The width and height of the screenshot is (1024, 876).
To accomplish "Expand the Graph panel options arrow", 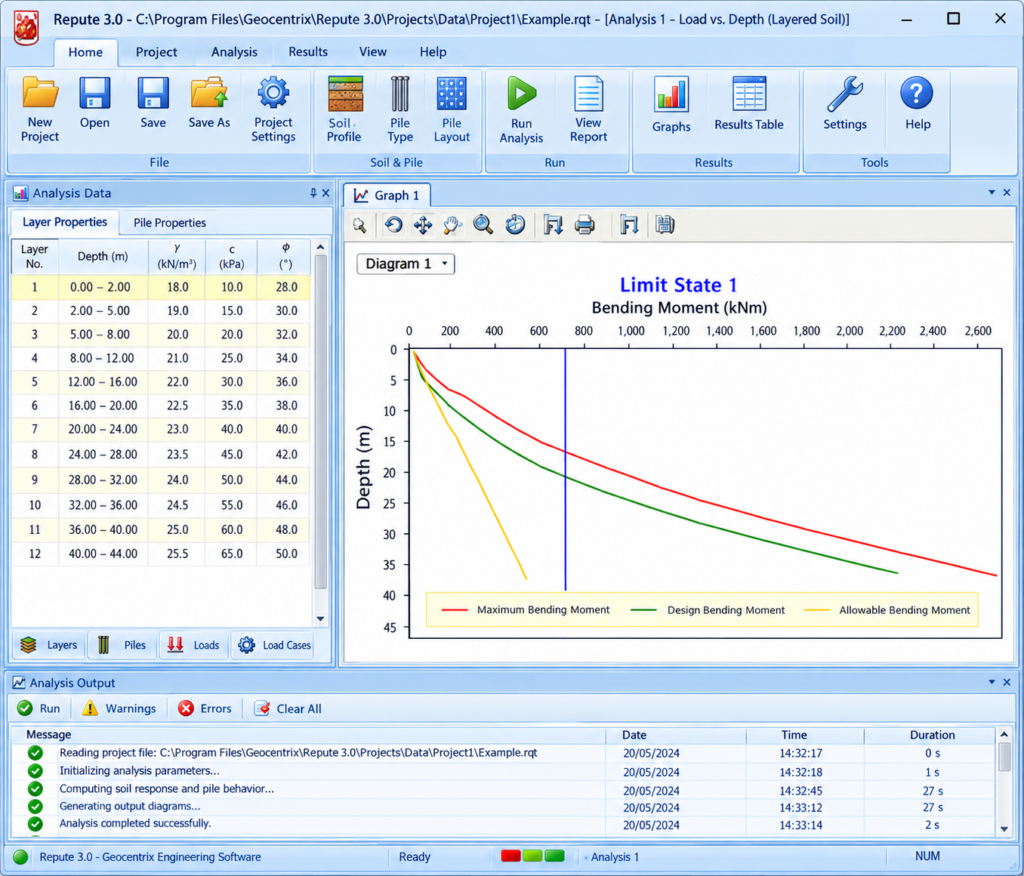I will 991,192.
